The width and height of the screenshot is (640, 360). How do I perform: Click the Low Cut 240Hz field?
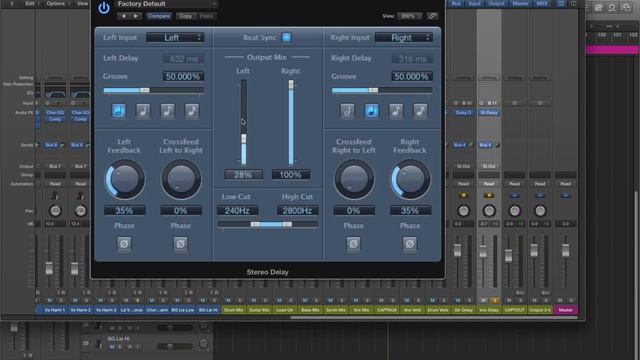[237, 211]
